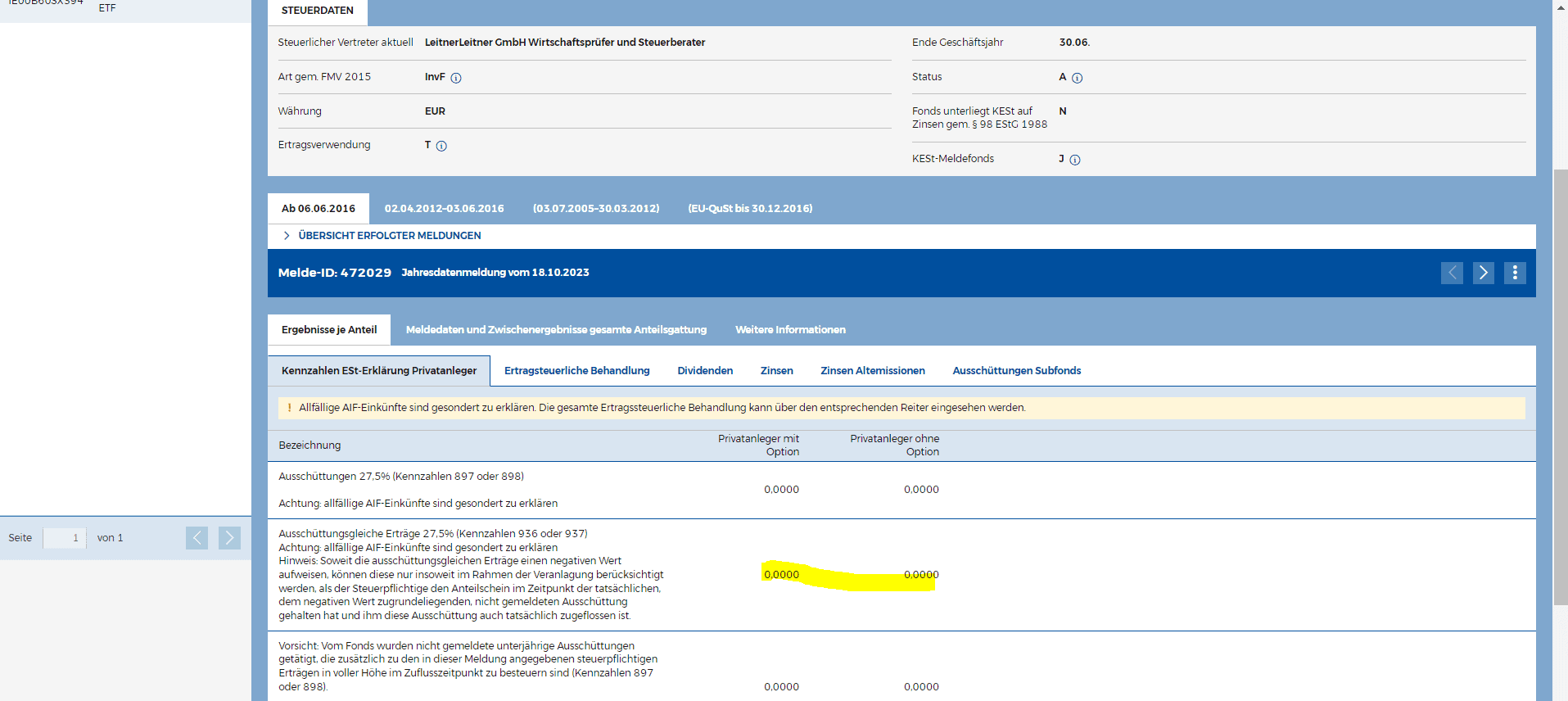Open Meldedaten und Zwischenergebnisse gesamte Anteilsgattung tab
This screenshot has height=701, width=1568.
pos(556,330)
